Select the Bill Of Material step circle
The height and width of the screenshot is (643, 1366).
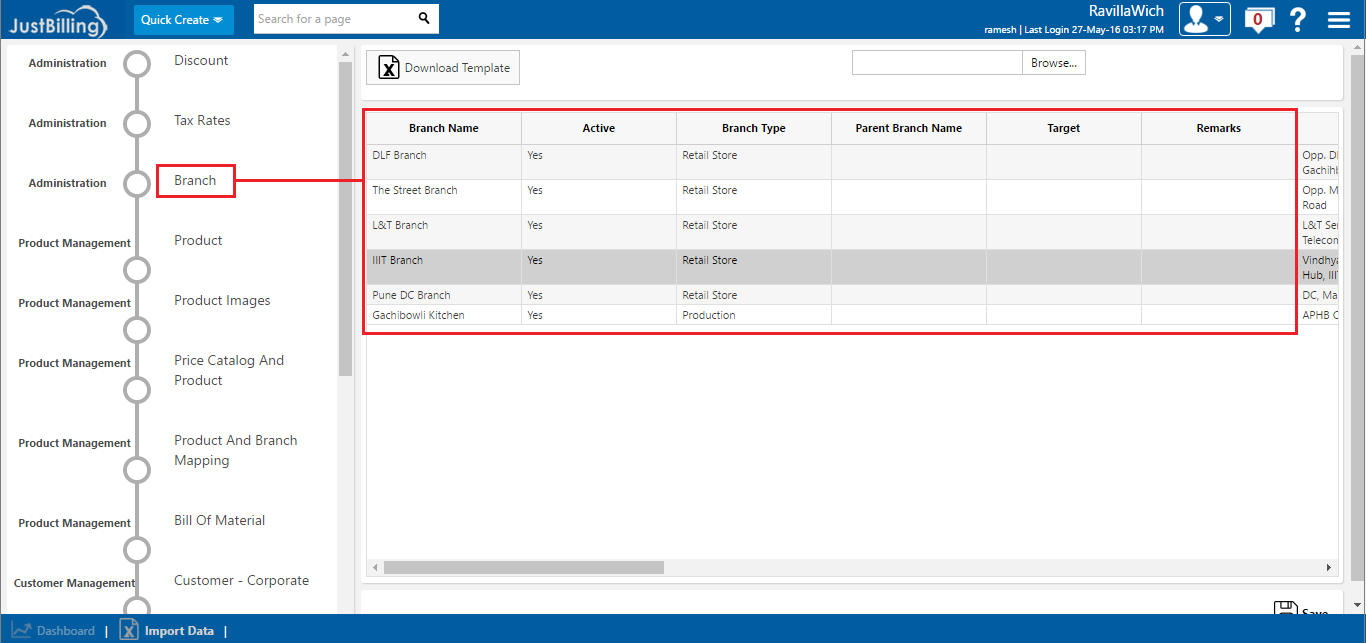pos(137,550)
